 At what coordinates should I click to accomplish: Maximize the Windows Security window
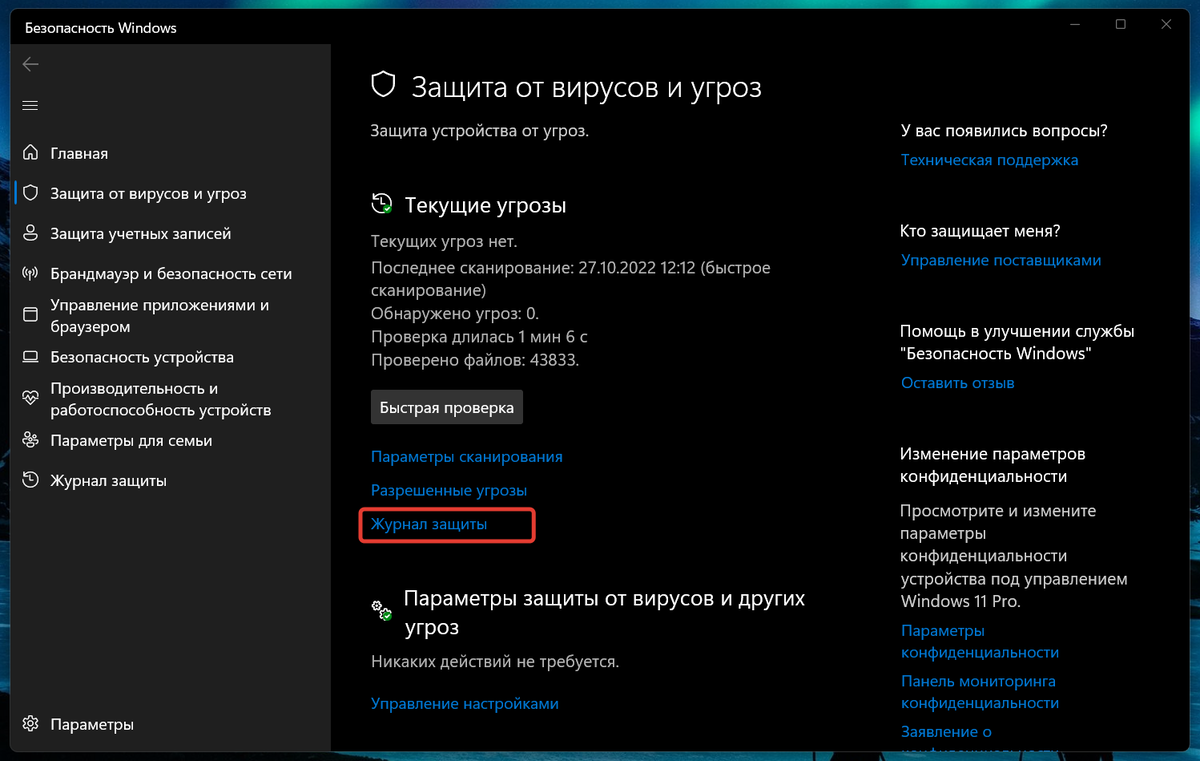click(x=1120, y=24)
